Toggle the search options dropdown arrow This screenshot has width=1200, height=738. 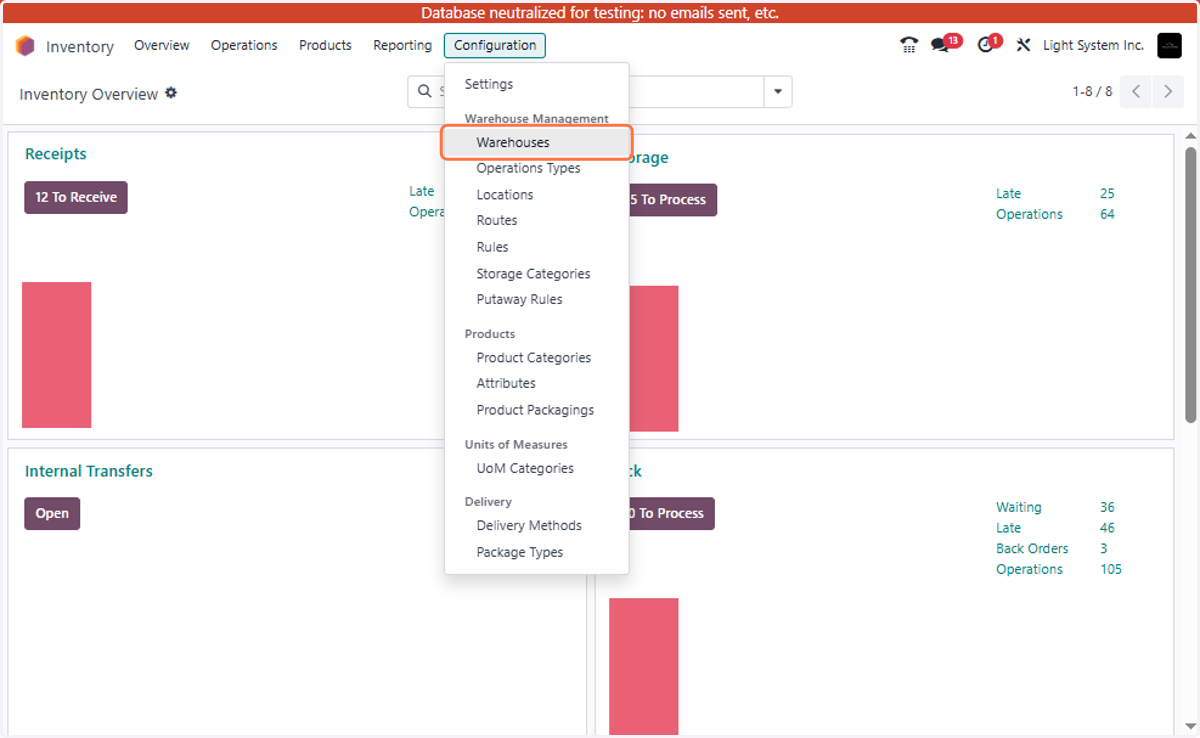[x=778, y=92]
